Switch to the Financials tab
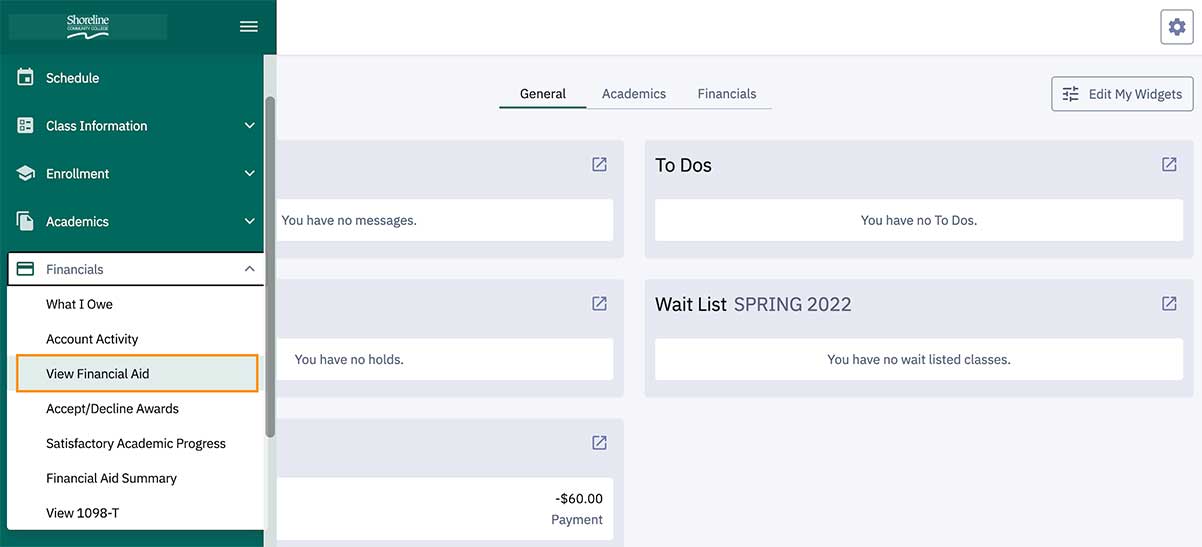The width and height of the screenshot is (1202, 547). 727,93
